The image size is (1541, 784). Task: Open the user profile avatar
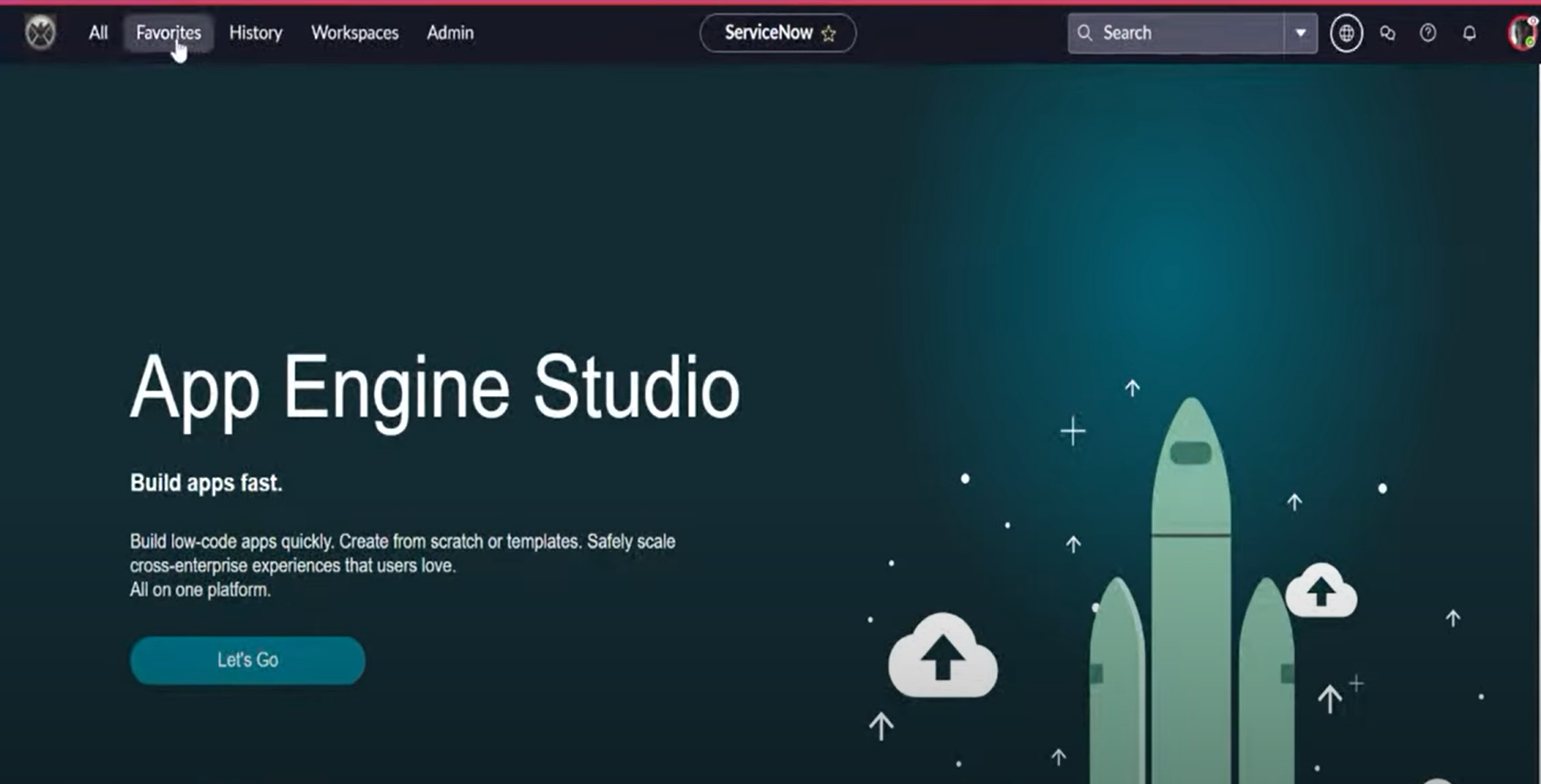point(1523,33)
